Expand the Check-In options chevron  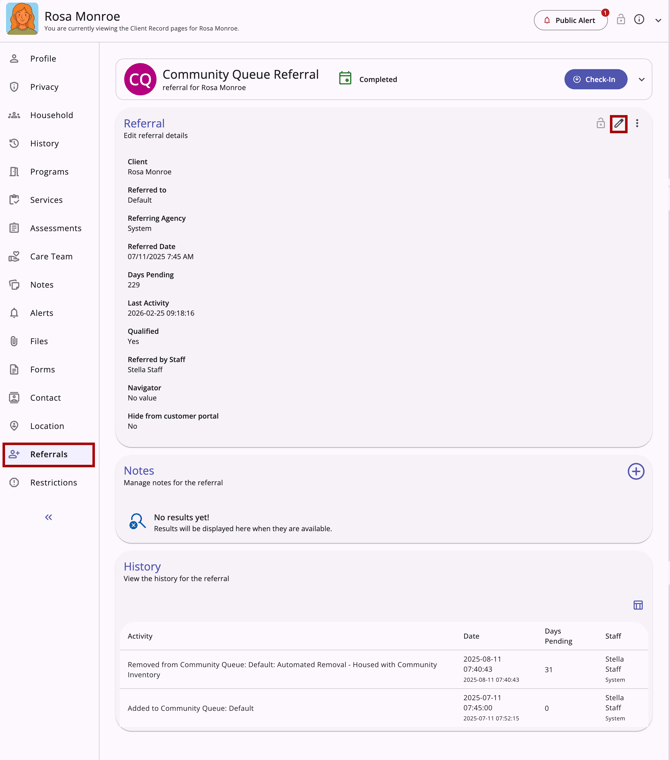click(642, 79)
